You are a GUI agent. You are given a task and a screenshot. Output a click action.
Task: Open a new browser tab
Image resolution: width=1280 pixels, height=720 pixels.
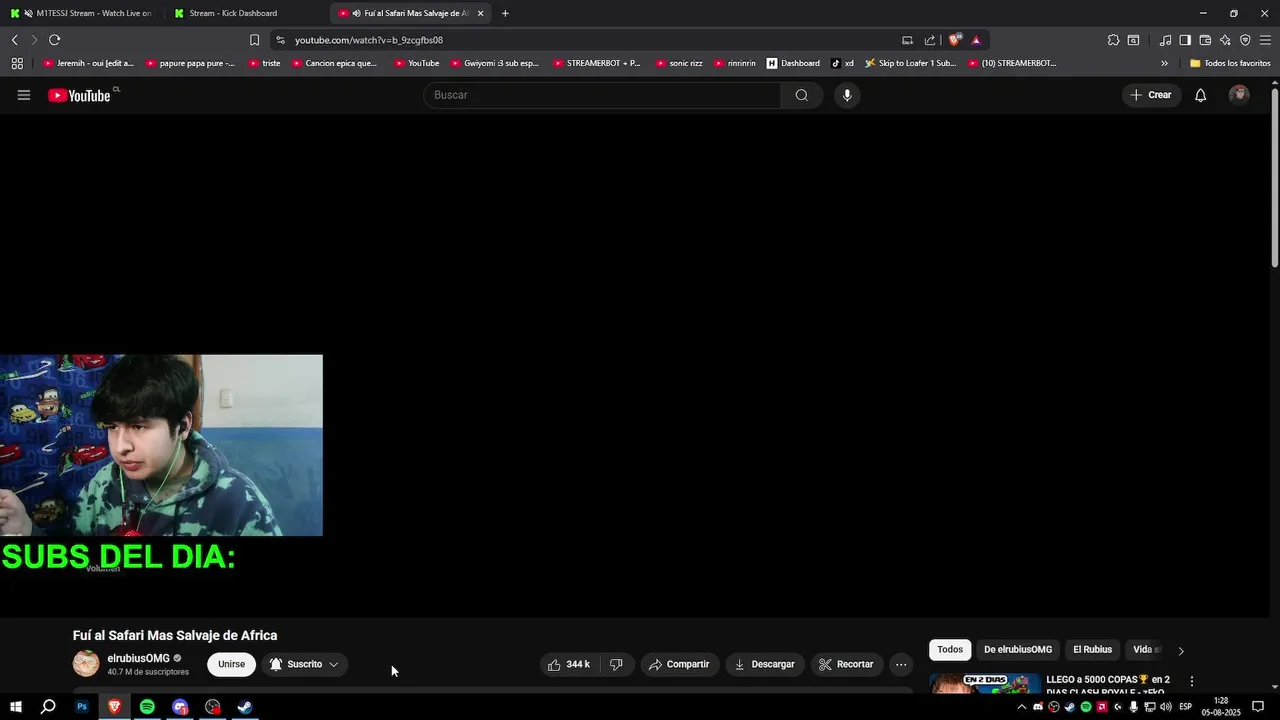pyautogui.click(x=505, y=13)
